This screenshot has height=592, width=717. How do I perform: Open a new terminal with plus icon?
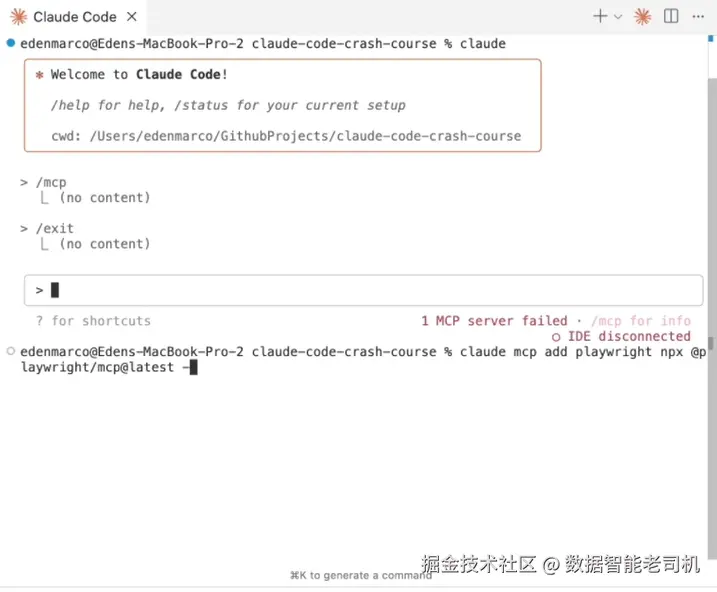coord(600,16)
